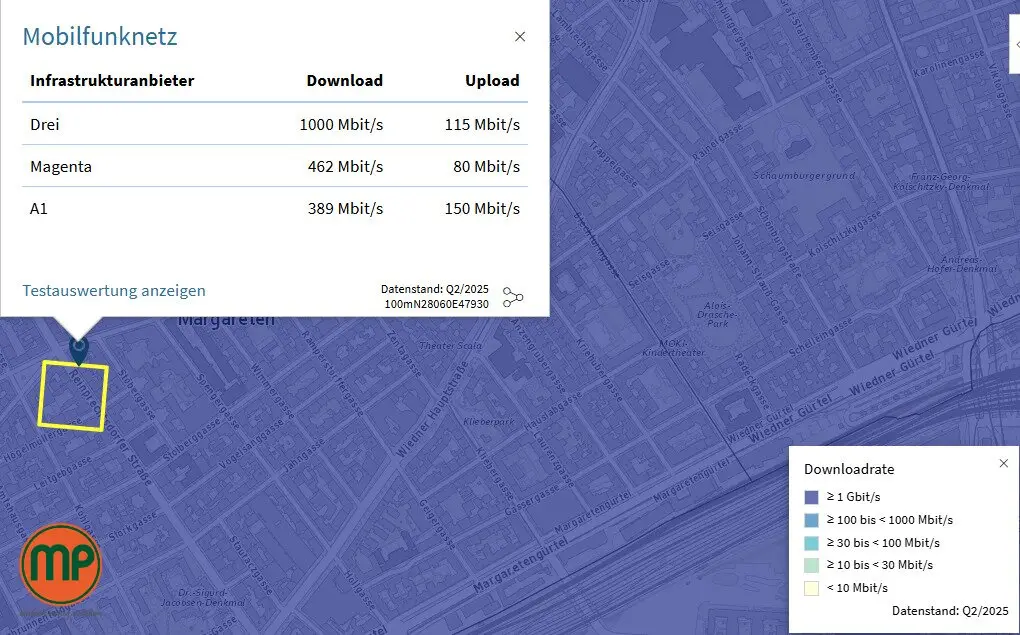
Task: Click the 462 Mbit/s download value
Action: [x=345, y=167]
